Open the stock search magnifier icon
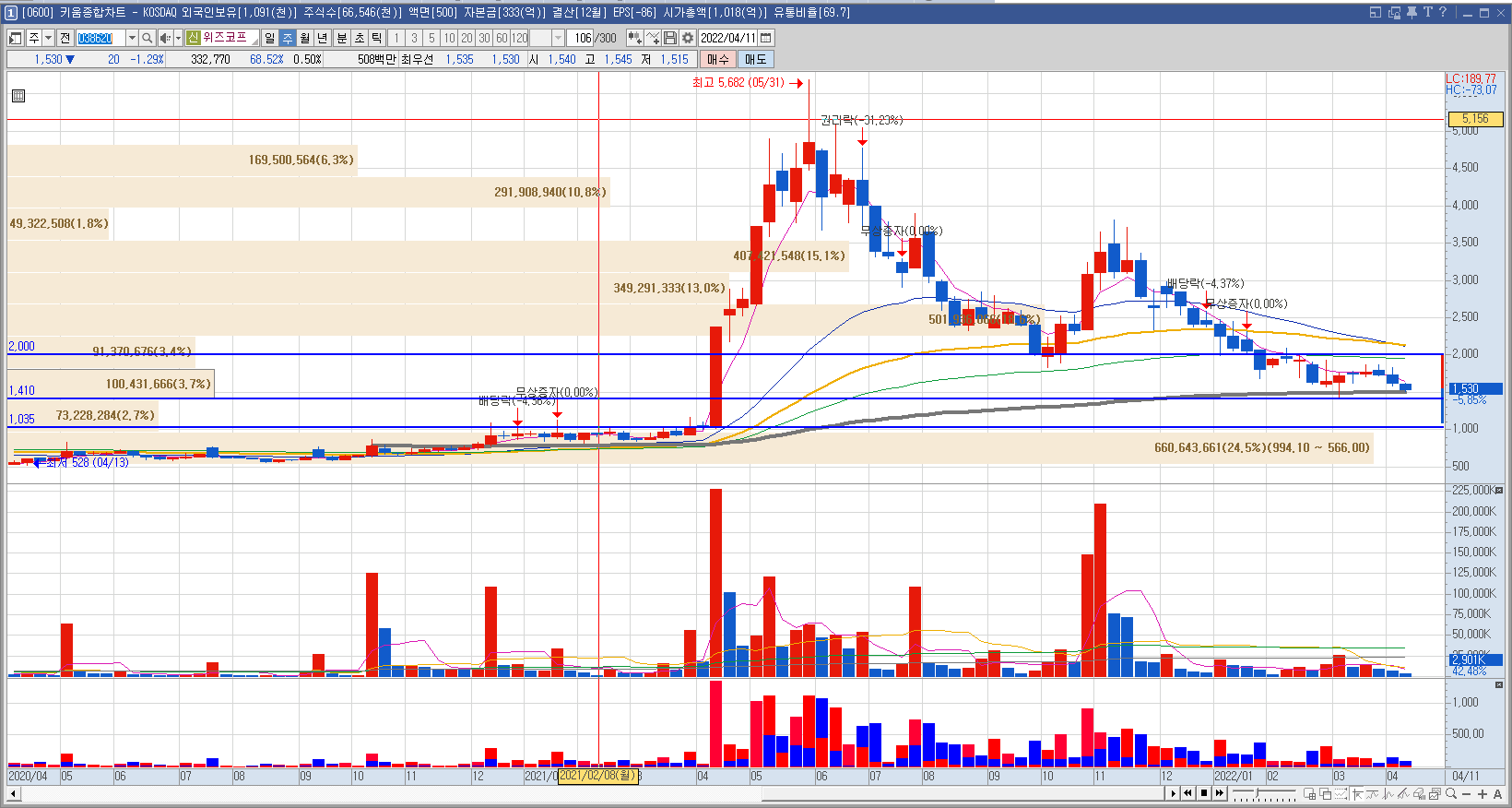Screen dimensions: 1512x808 coord(148,38)
